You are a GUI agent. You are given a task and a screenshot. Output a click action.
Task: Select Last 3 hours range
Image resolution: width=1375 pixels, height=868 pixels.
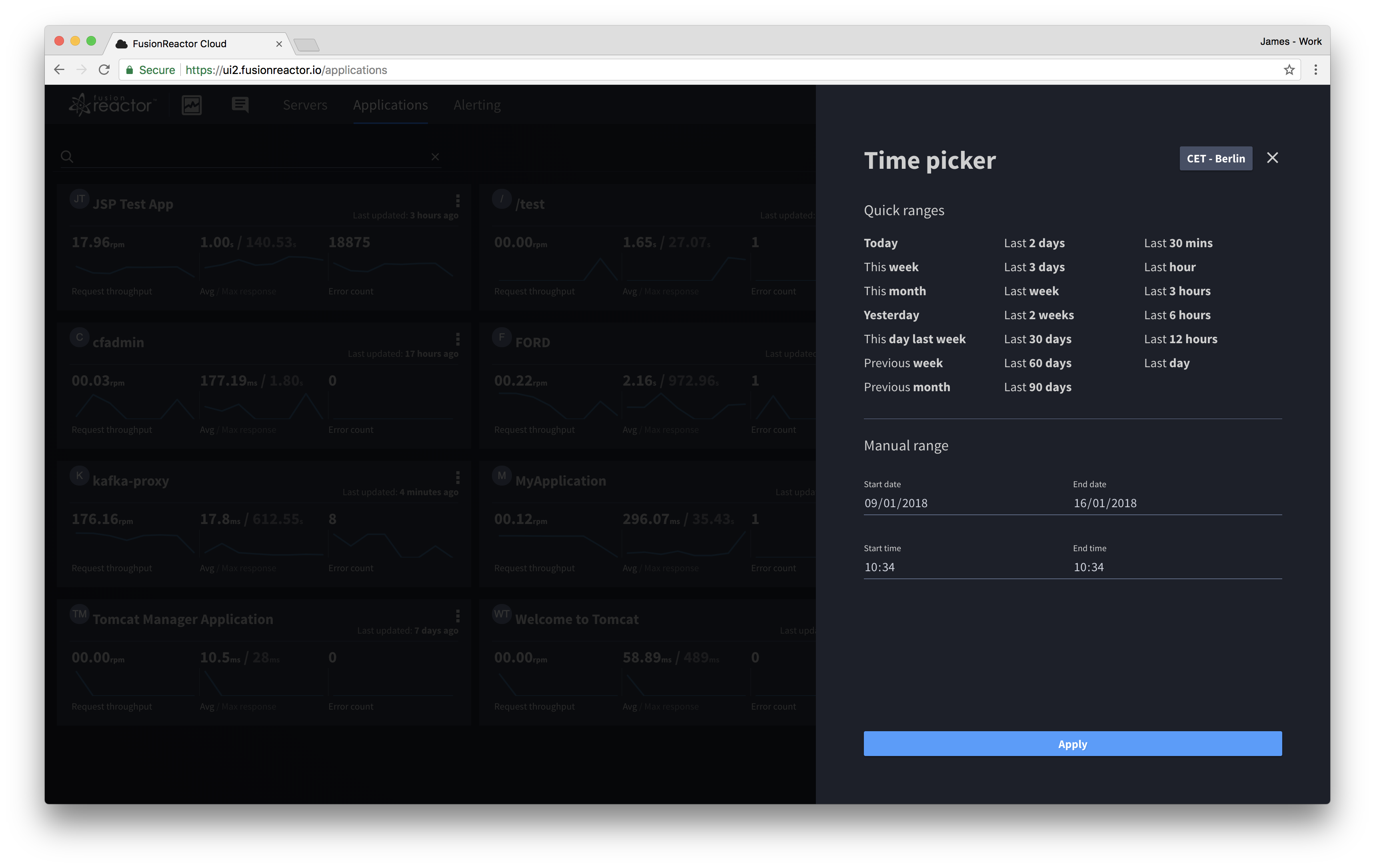coord(1177,291)
